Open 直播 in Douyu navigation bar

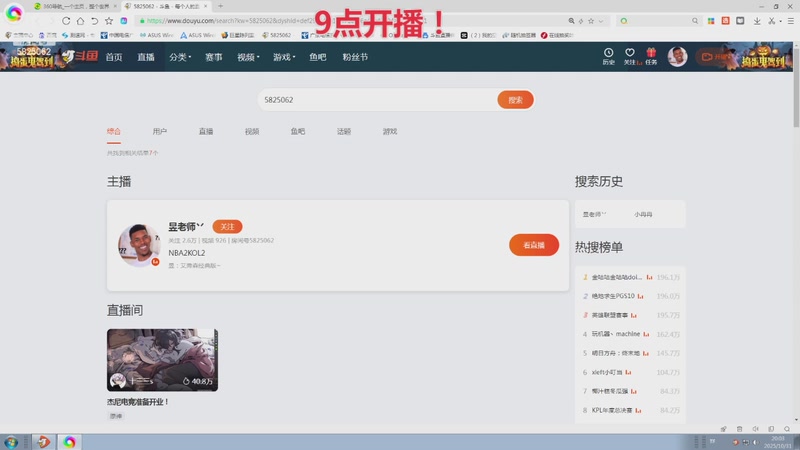pos(146,57)
